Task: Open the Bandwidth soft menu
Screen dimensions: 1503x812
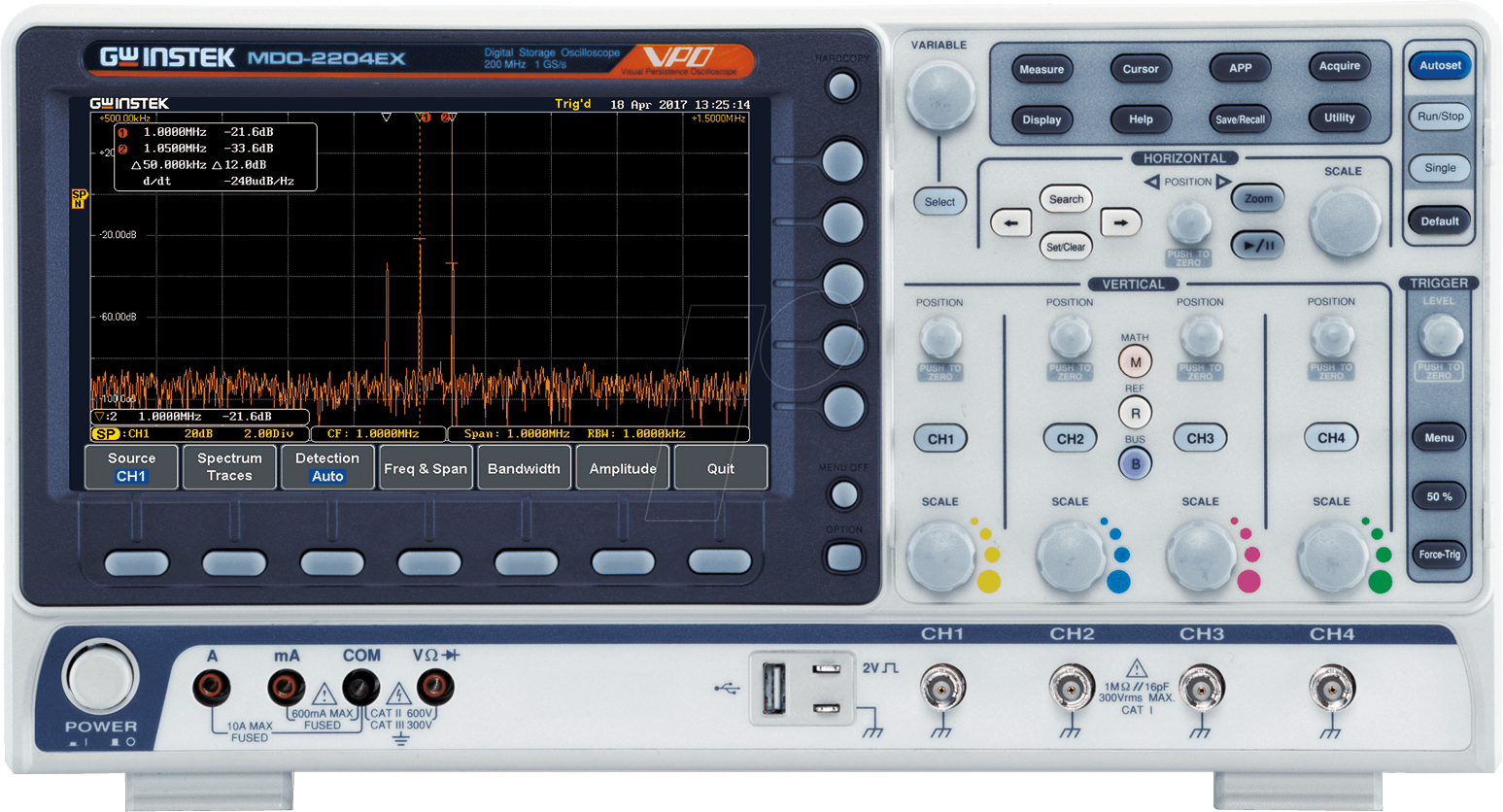Action: pyautogui.click(x=524, y=467)
